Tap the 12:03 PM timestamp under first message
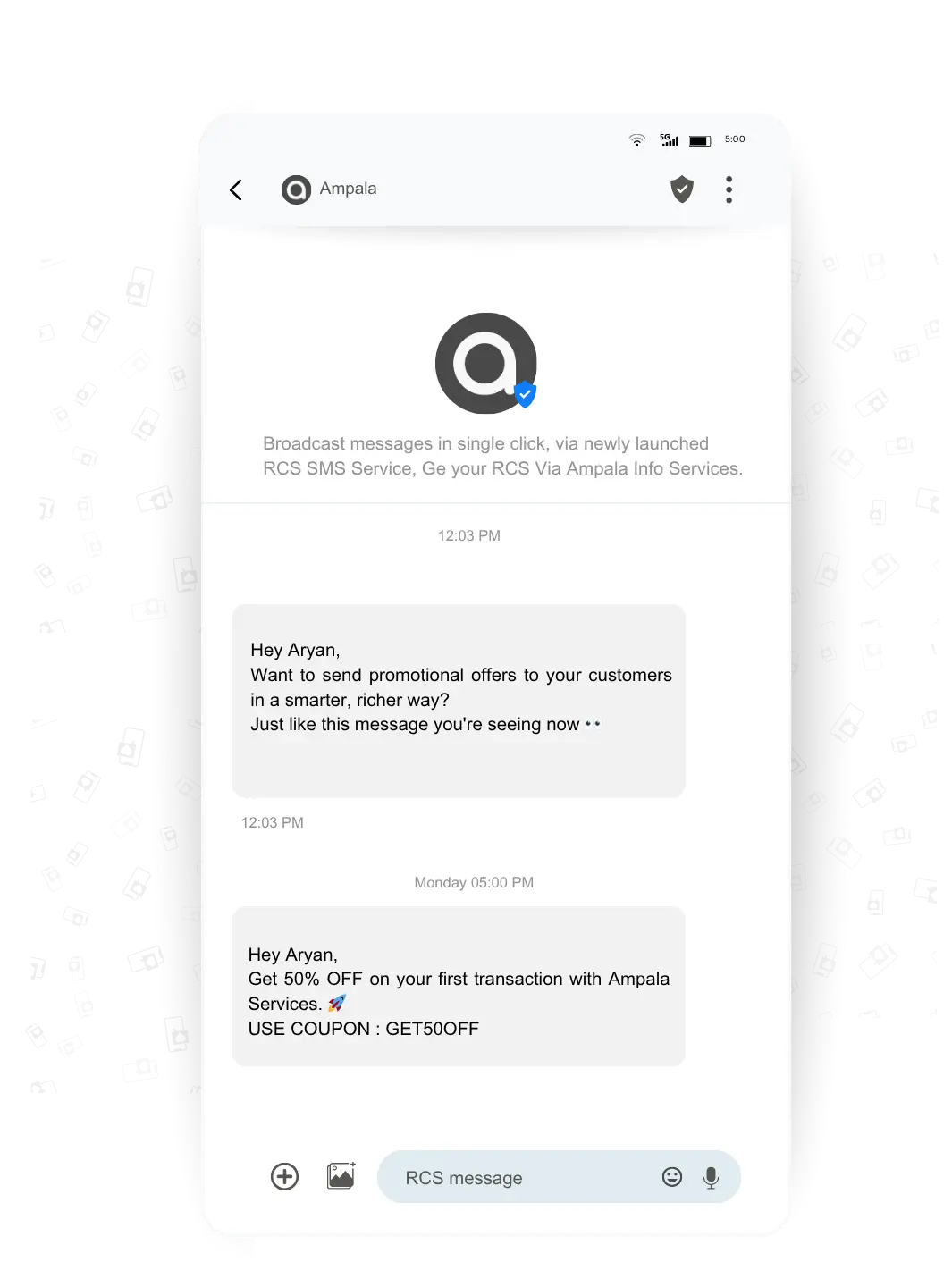Image resolution: width=952 pixels, height=1287 pixels. (273, 822)
